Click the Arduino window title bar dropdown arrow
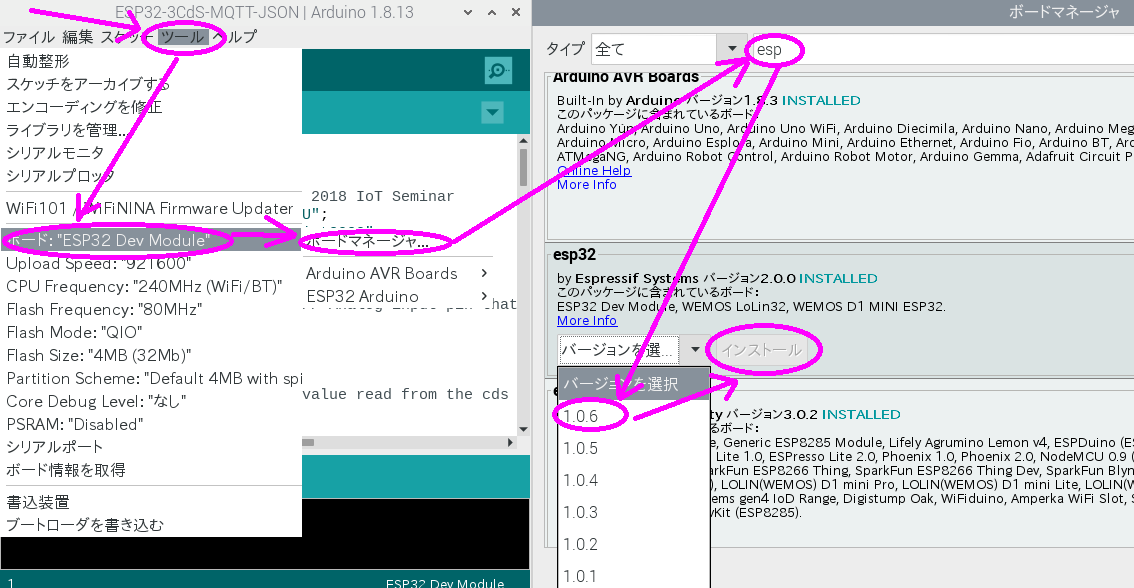Image resolution: width=1134 pixels, height=588 pixels. pyautogui.click(x=468, y=12)
